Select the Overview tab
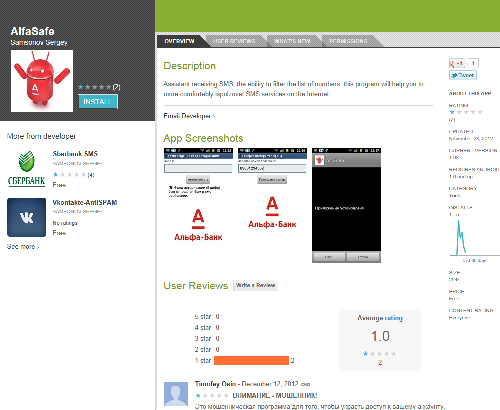 (179, 41)
